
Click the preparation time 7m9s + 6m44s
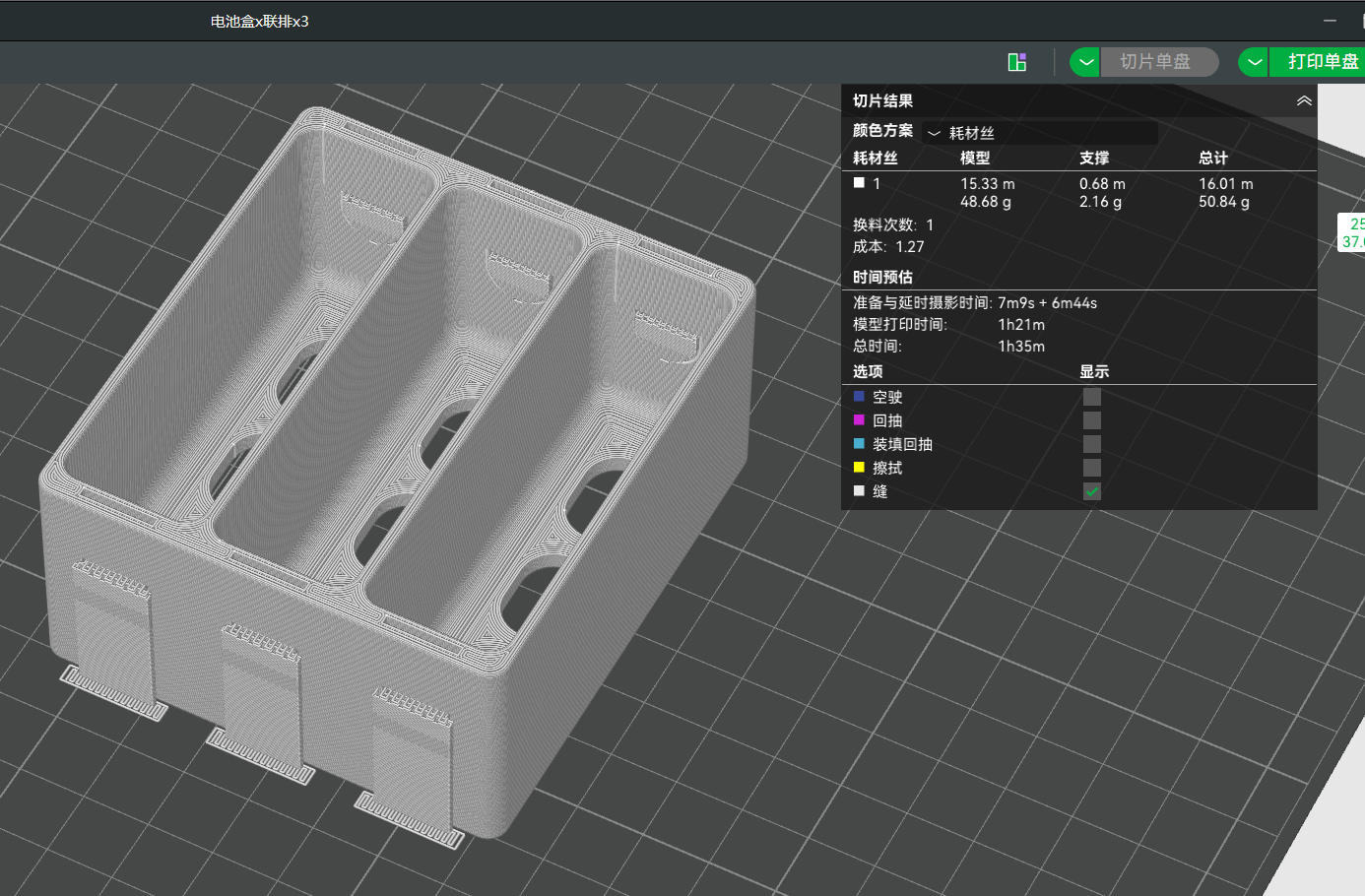pos(1047,303)
